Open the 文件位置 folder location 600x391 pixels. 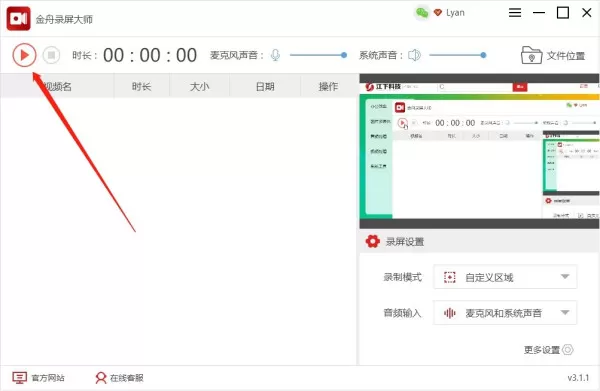pos(553,55)
